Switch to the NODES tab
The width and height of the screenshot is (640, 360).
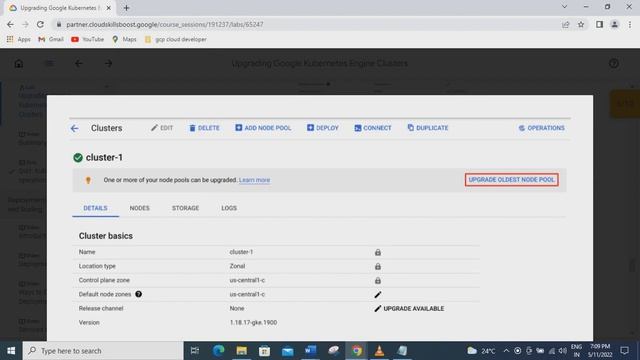[140, 208]
